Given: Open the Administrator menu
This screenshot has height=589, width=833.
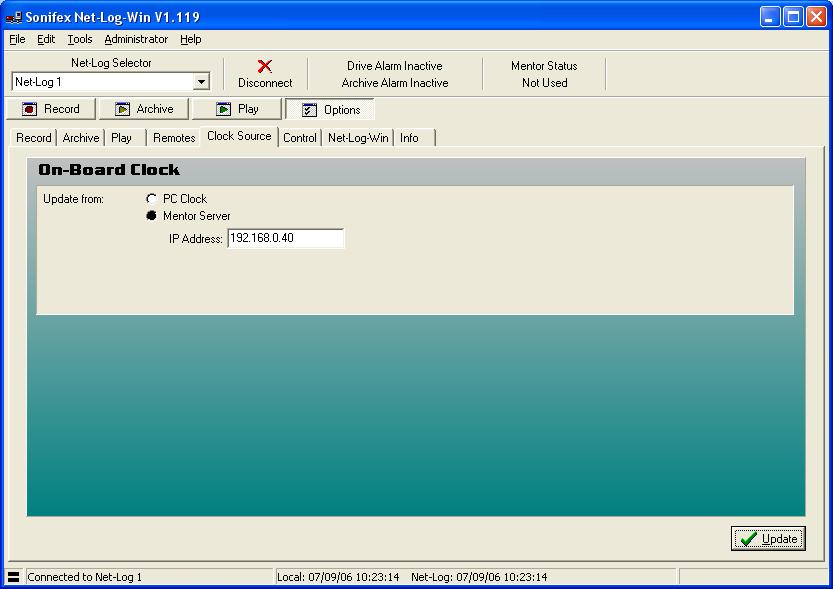Looking at the screenshot, I should point(136,39).
